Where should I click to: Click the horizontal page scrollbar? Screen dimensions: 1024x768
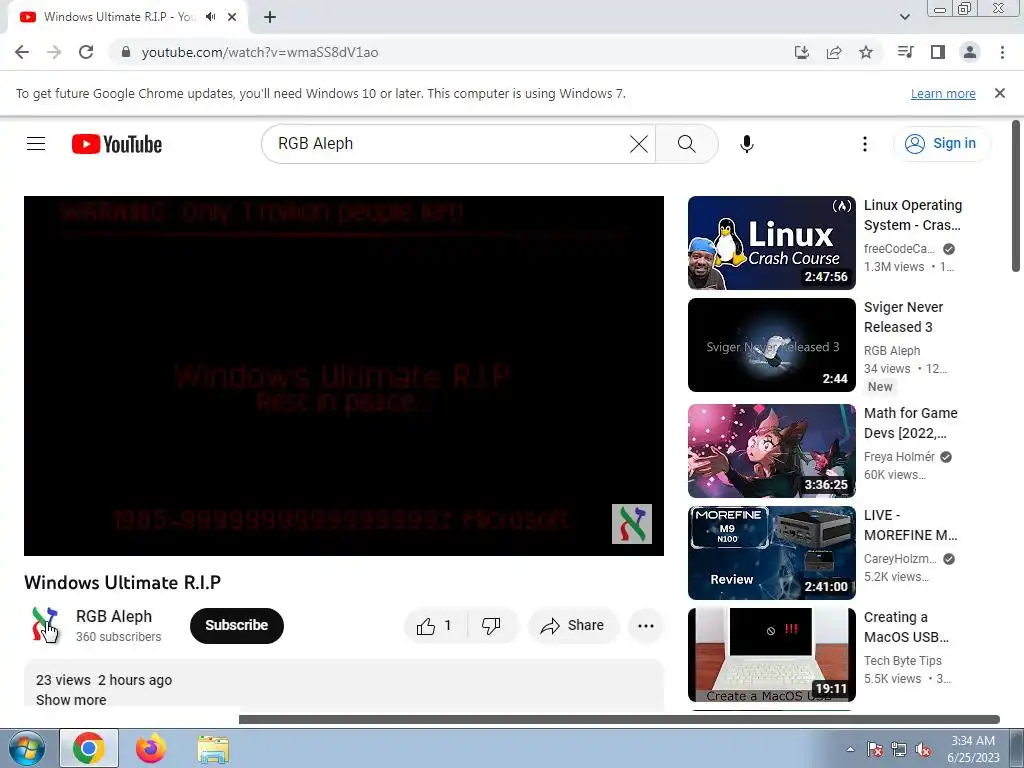tap(619, 719)
